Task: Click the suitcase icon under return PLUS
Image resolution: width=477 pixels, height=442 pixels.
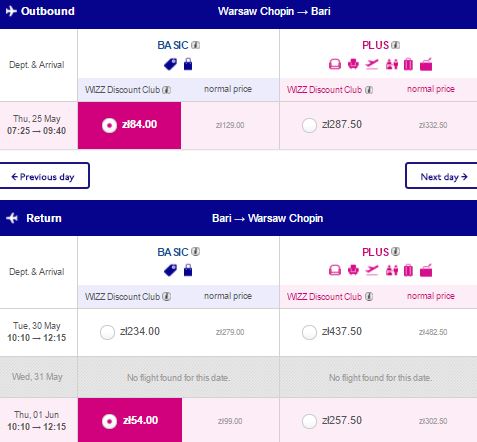Action: 408,271
